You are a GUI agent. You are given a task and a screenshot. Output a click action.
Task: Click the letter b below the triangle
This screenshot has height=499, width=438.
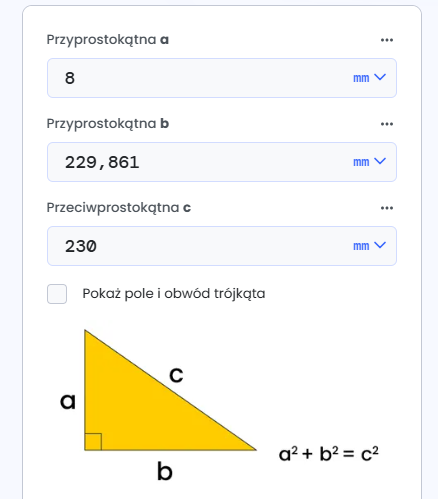pyautogui.click(x=165, y=471)
